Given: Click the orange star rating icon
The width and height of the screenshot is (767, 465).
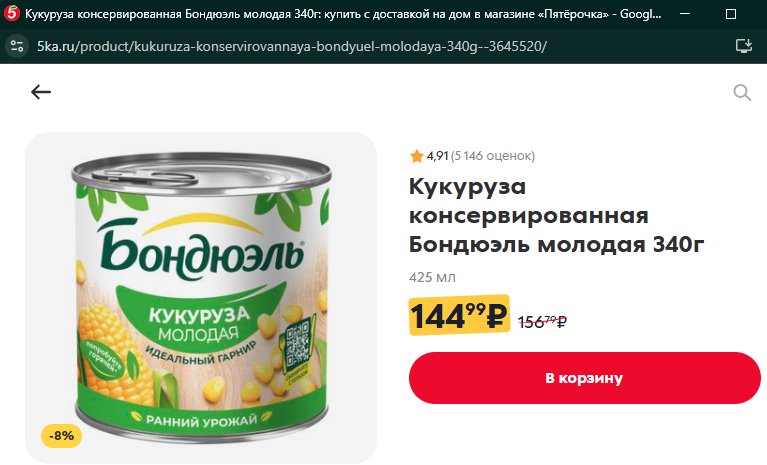Looking at the screenshot, I should click(417, 156).
